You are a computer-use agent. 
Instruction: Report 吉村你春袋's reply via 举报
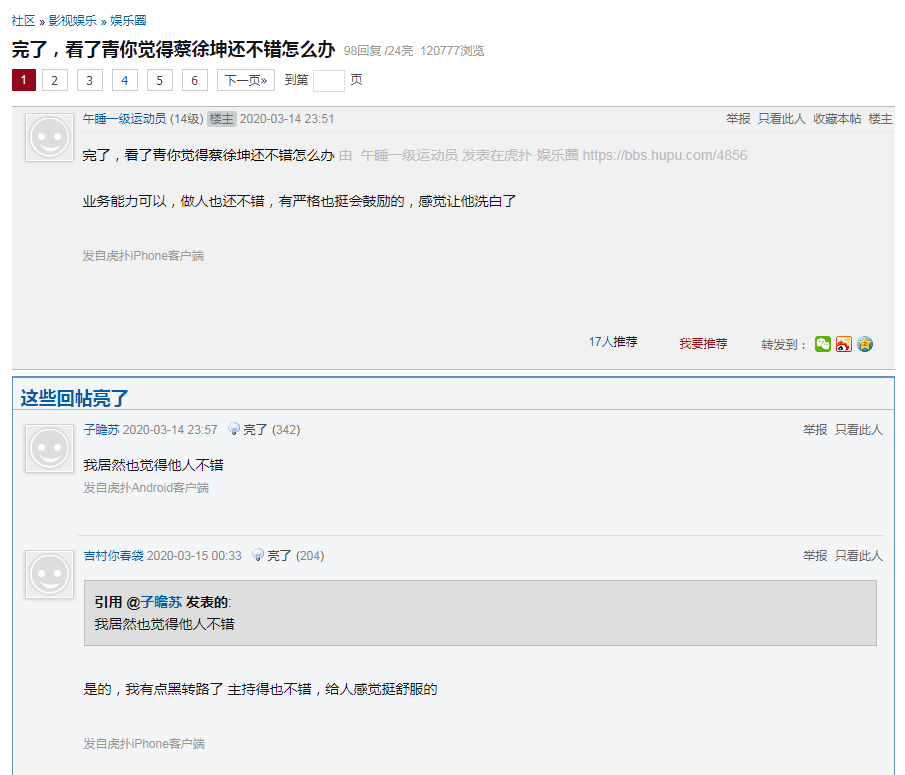[x=815, y=556]
